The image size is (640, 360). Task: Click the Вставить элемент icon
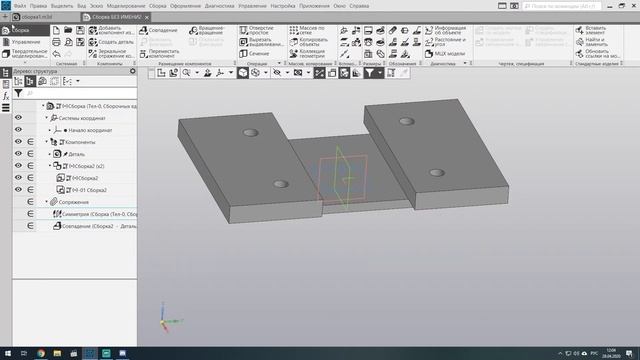[580, 30]
